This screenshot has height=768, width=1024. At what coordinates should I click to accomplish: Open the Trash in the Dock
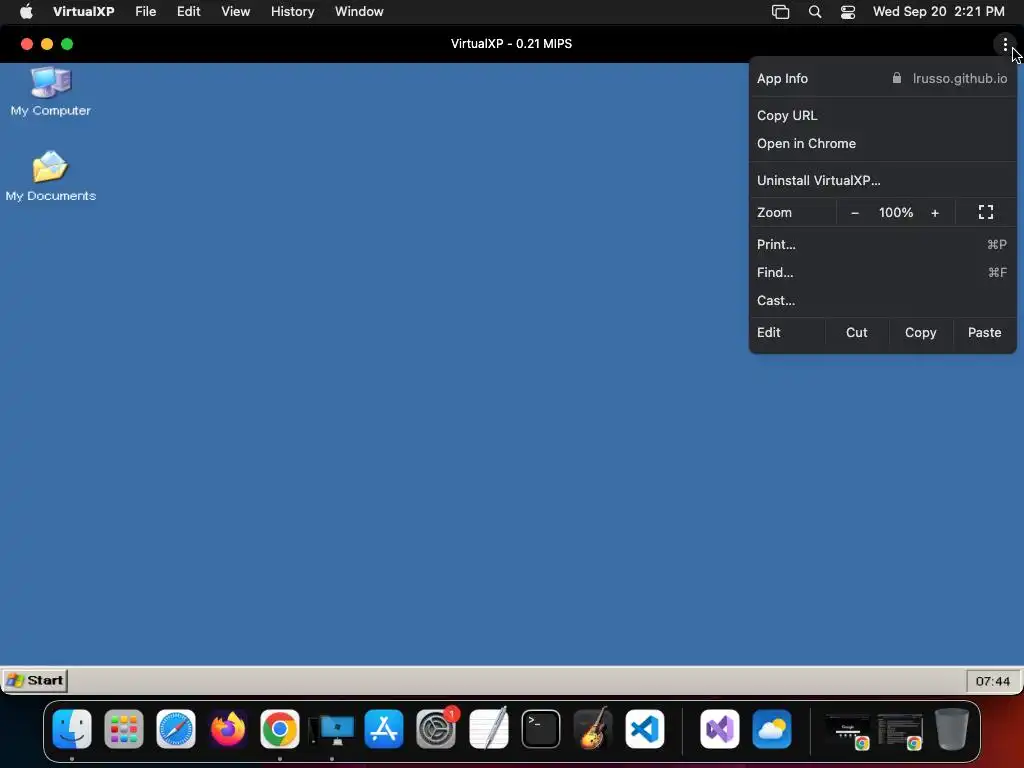tap(952, 729)
